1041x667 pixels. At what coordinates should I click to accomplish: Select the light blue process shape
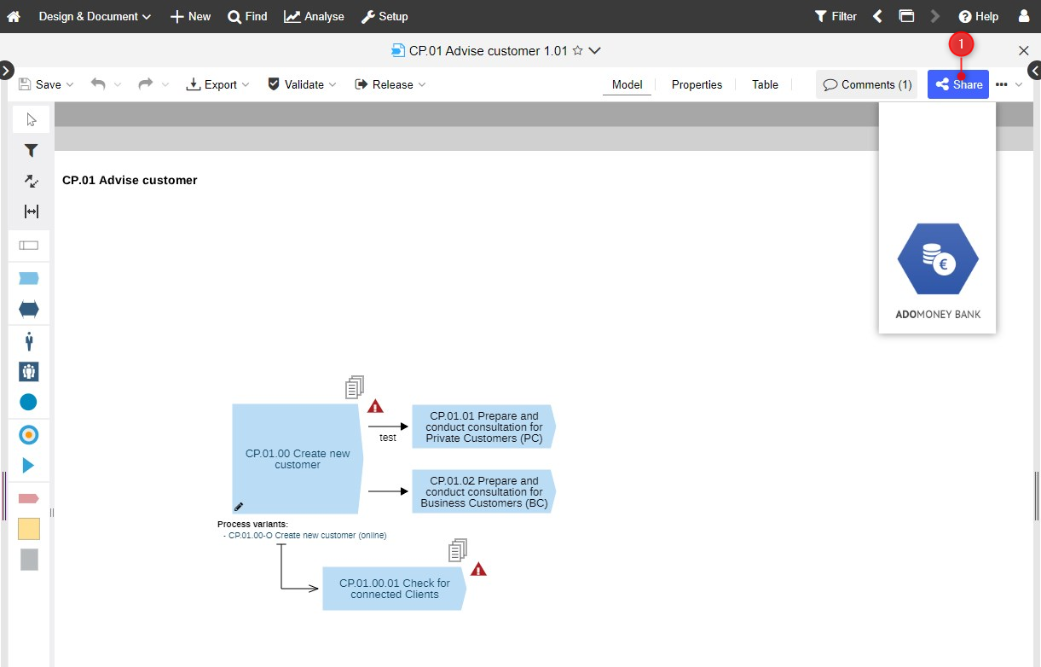pos(29,278)
